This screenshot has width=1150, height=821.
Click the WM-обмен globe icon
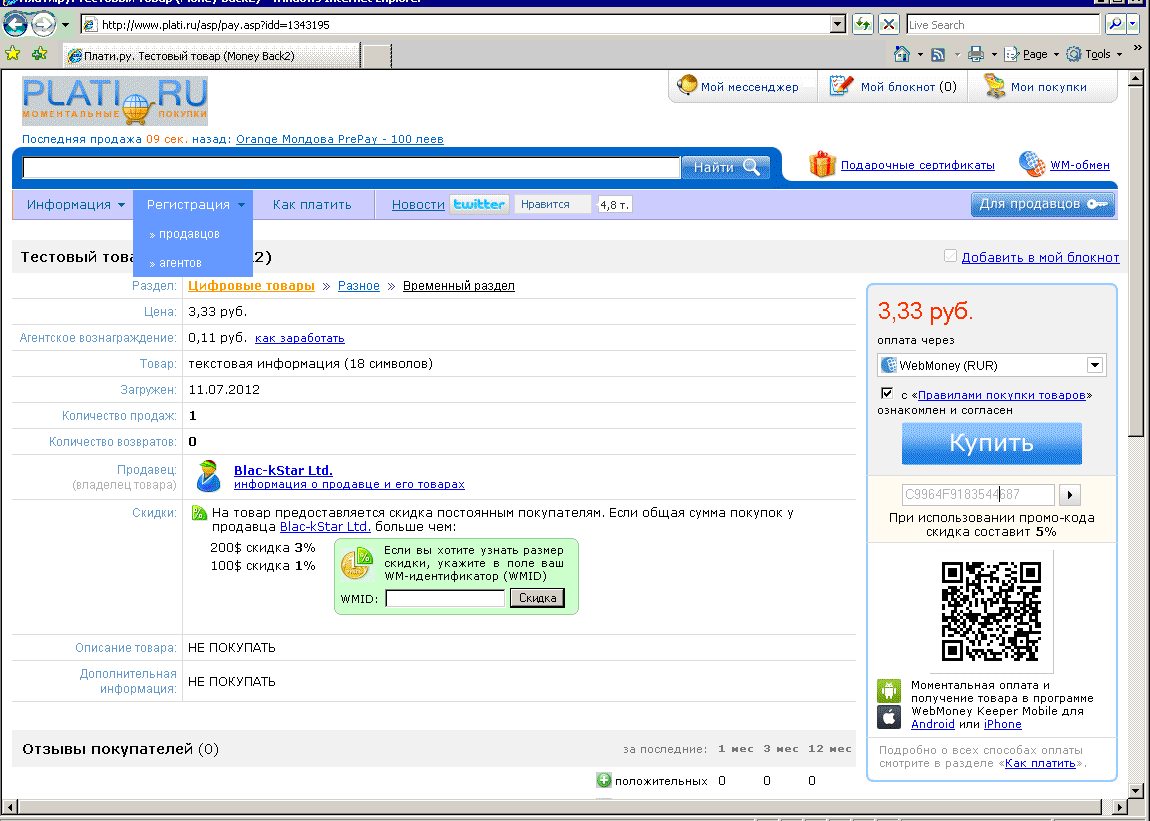(x=1032, y=164)
